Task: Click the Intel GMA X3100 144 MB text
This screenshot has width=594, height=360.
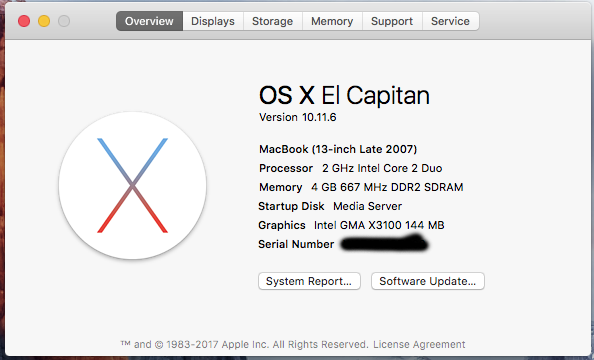Action: click(x=379, y=225)
